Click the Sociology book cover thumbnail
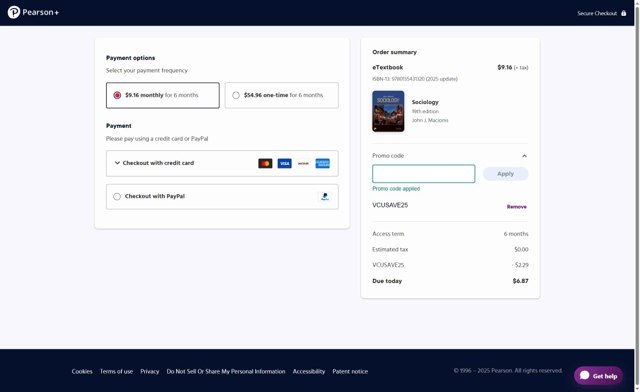 pyautogui.click(x=388, y=111)
